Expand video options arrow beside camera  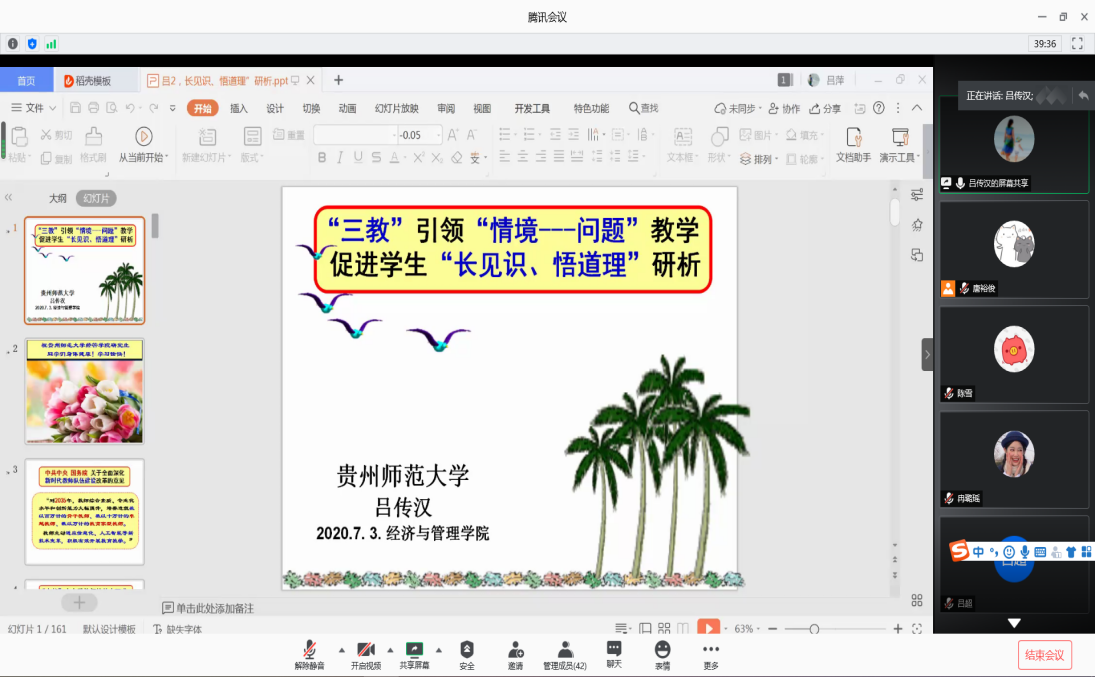[390, 649]
